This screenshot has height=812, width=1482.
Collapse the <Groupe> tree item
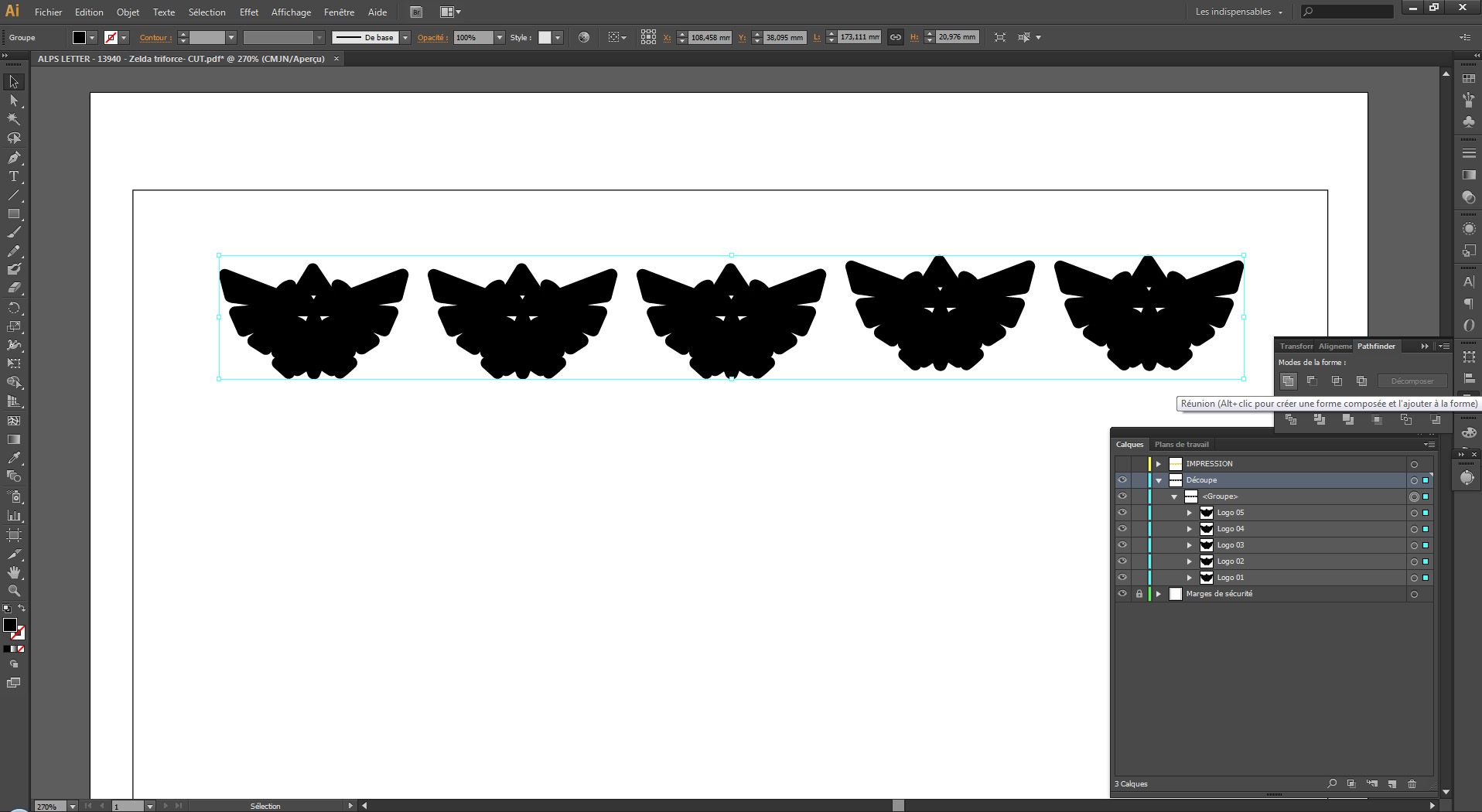coord(1174,496)
